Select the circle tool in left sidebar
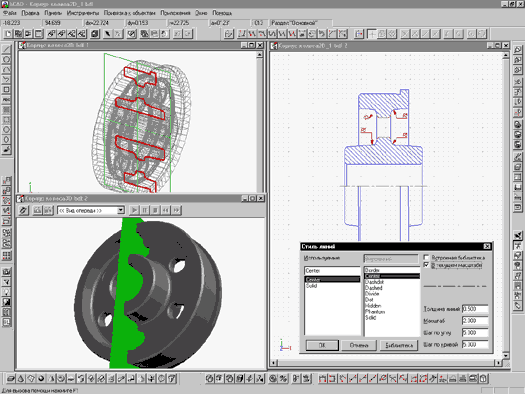 tap(6, 60)
